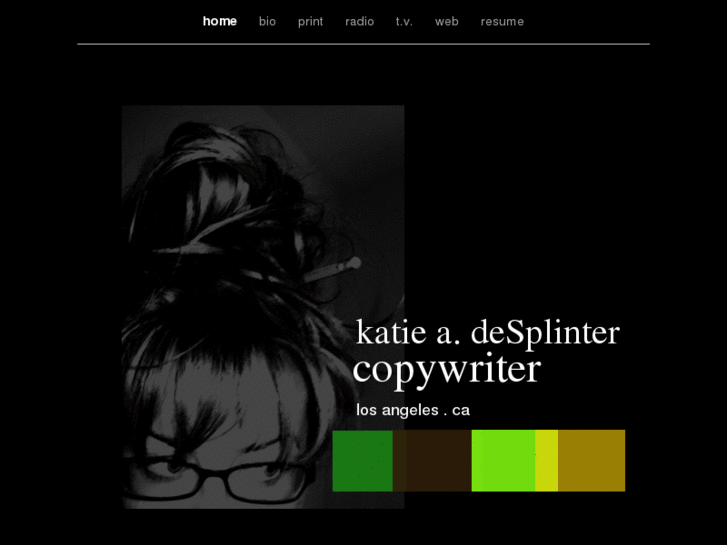Click the bright lime green block
727x545 pixels.
coord(503,460)
